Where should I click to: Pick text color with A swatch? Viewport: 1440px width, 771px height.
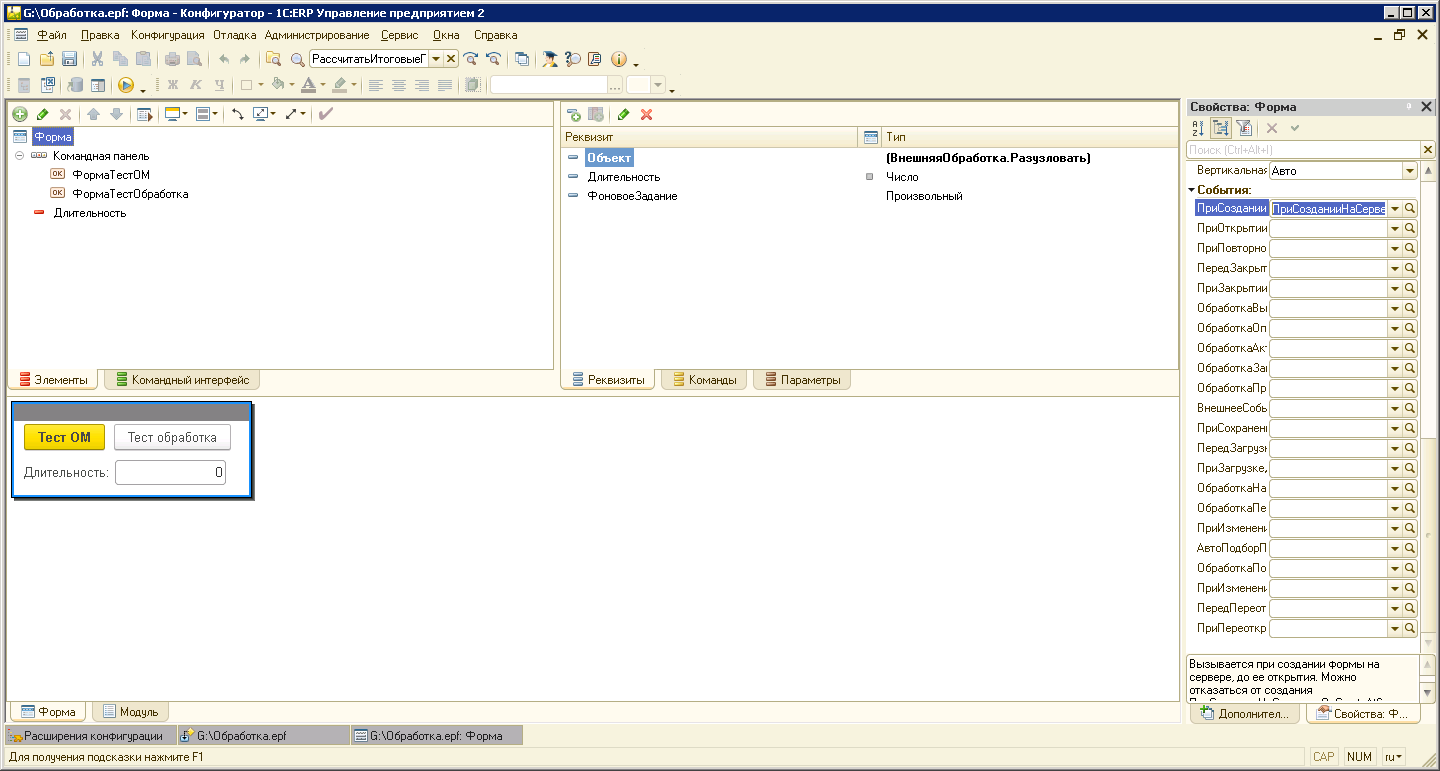point(308,86)
